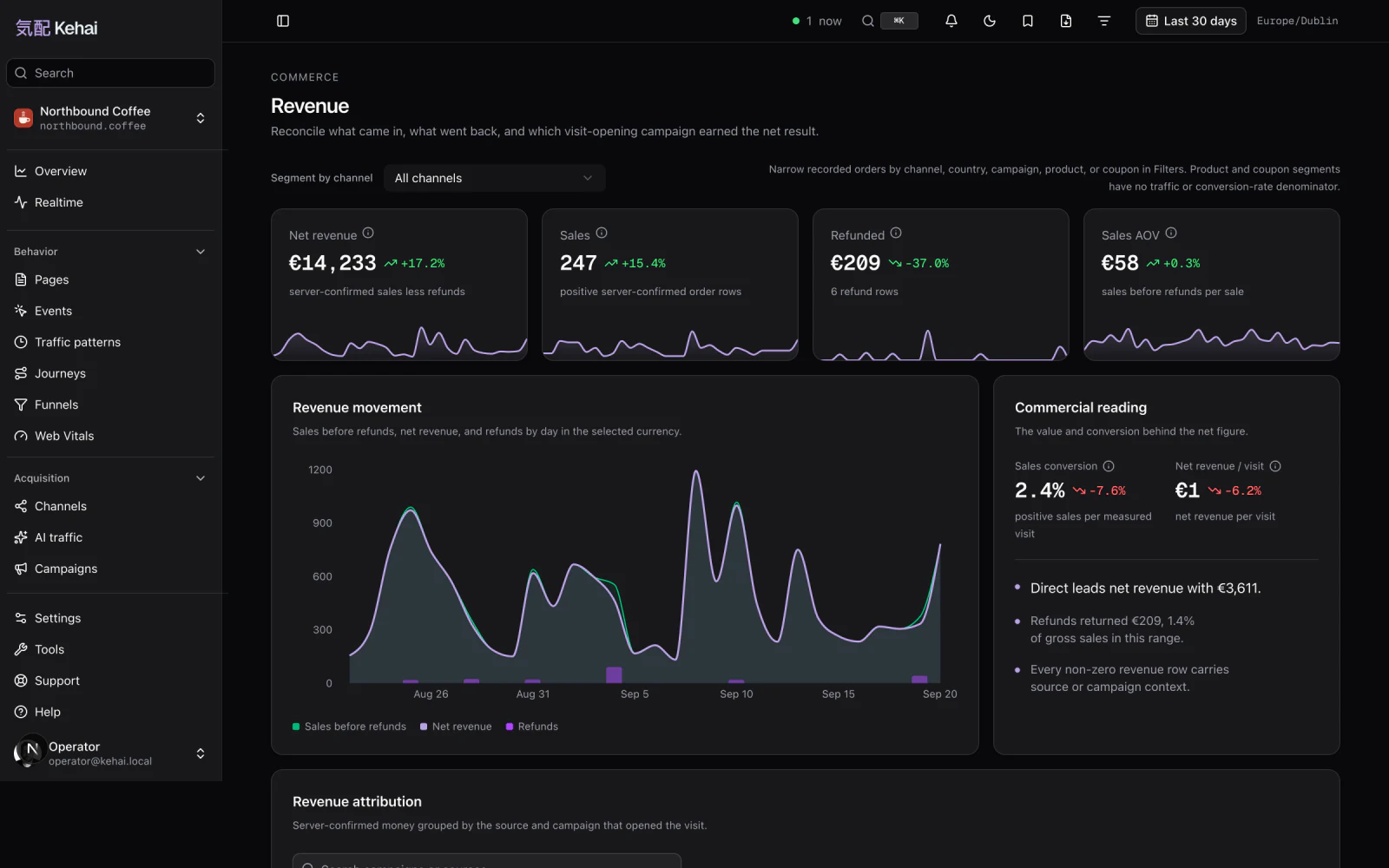1389x868 pixels.
Task: Click "Direct leads net revenue with €3,611."
Action: (1145, 588)
